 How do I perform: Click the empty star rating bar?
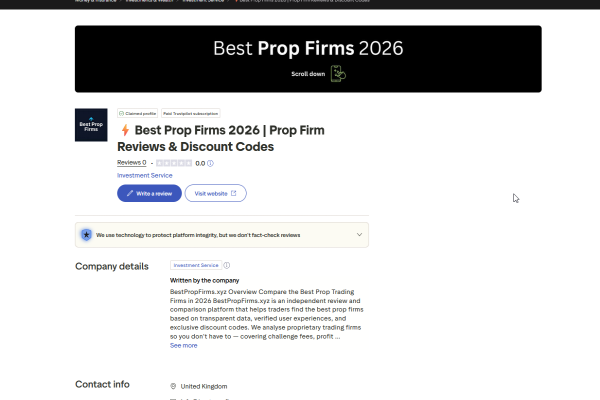(x=173, y=163)
